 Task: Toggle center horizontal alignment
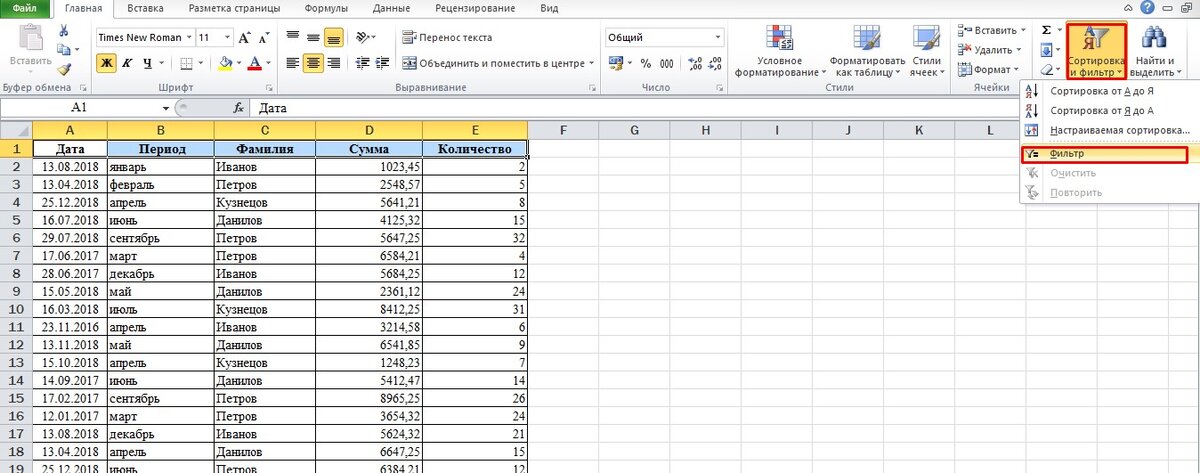click(313, 63)
